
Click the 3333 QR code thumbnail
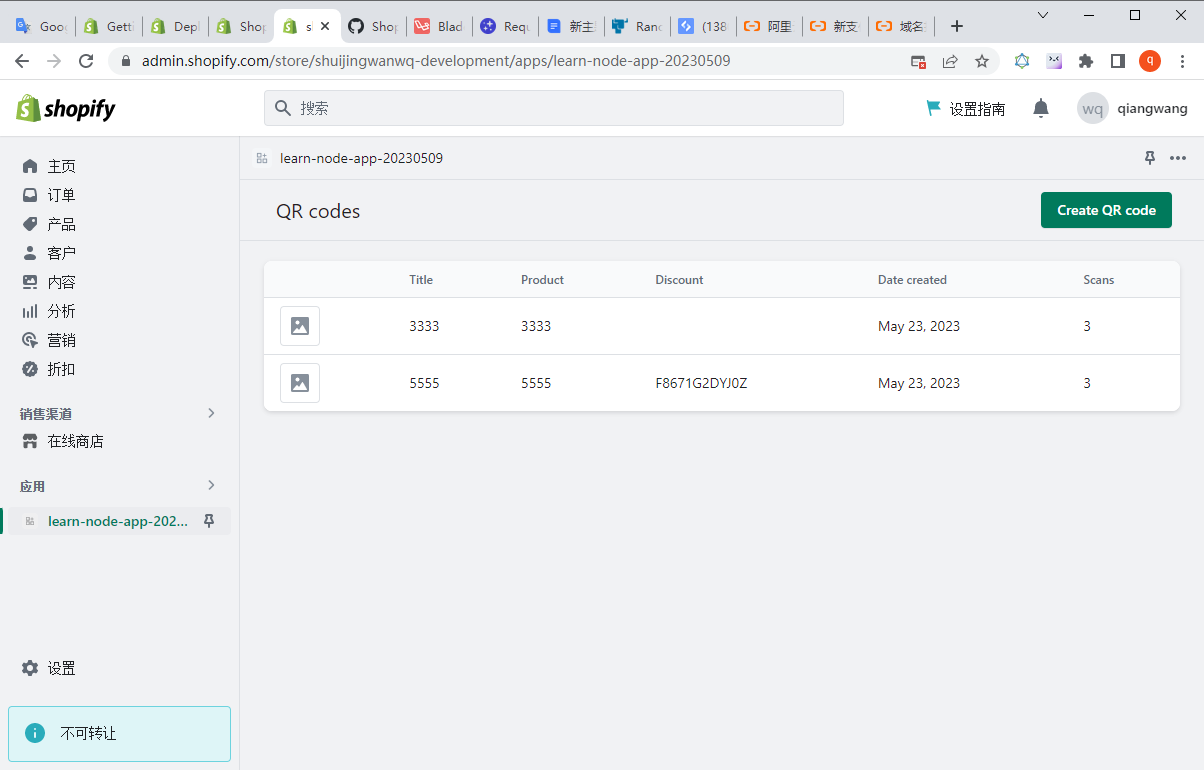[300, 326]
